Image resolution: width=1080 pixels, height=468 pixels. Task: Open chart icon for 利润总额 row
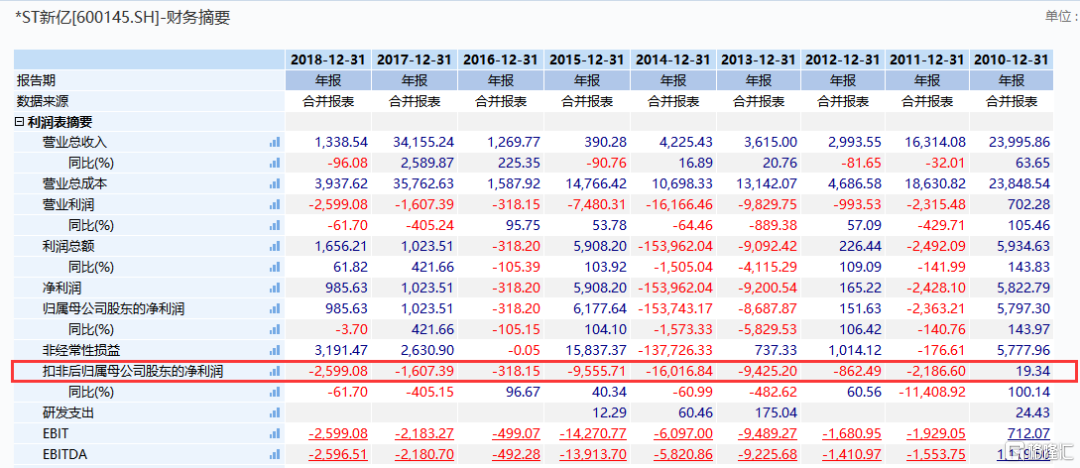pos(275,246)
